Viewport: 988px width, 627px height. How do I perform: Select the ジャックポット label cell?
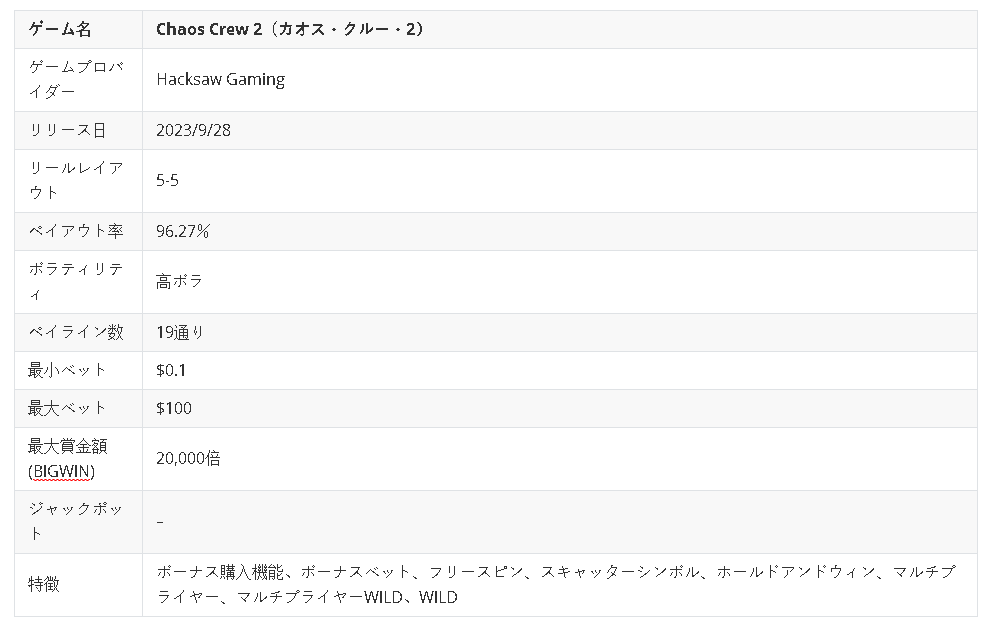[77, 522]
